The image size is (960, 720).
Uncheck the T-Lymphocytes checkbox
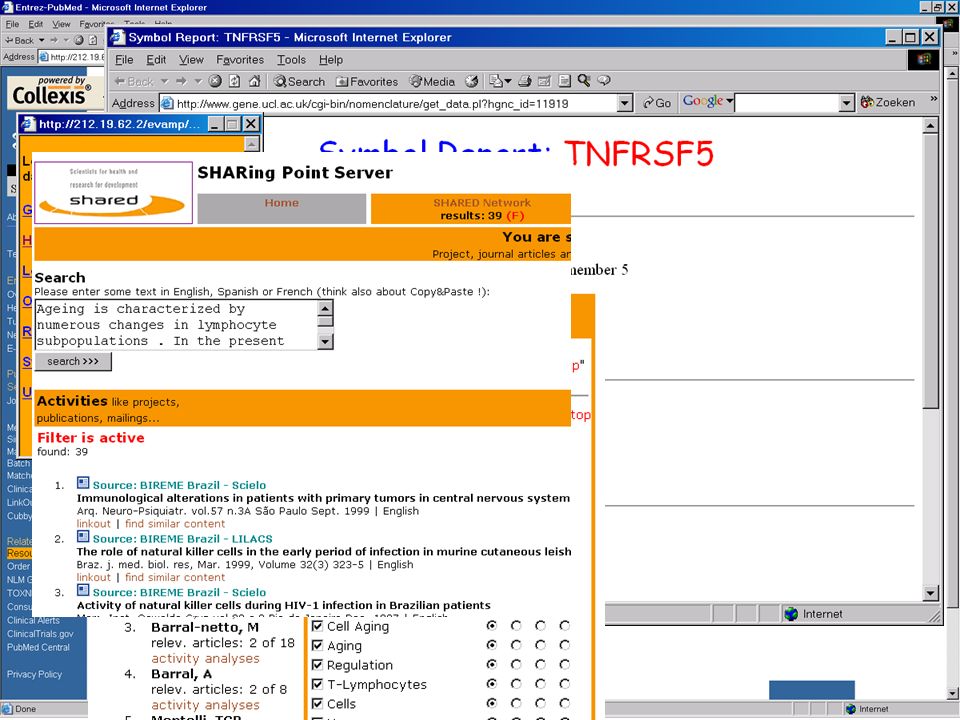pos(317,684)
